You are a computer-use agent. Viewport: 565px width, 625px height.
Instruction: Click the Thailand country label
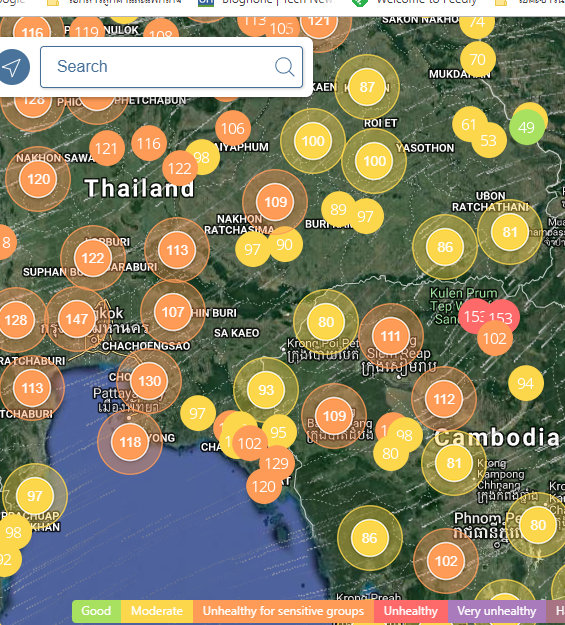tap(140, 188)
